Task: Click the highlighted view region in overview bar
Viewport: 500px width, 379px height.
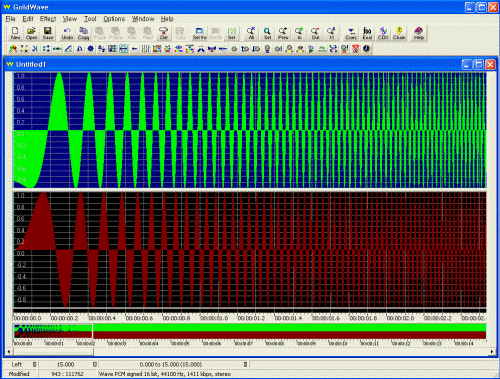Action: pos(53,331)
